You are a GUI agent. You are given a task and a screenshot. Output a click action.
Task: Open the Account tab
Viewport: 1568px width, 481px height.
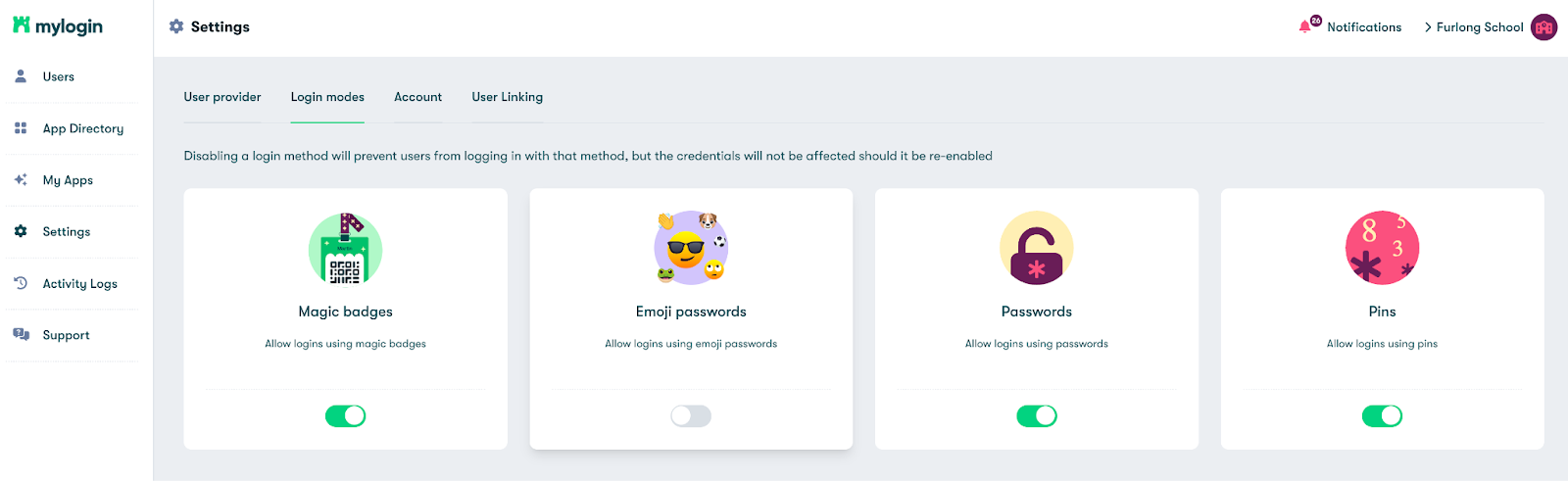point(417,97)
